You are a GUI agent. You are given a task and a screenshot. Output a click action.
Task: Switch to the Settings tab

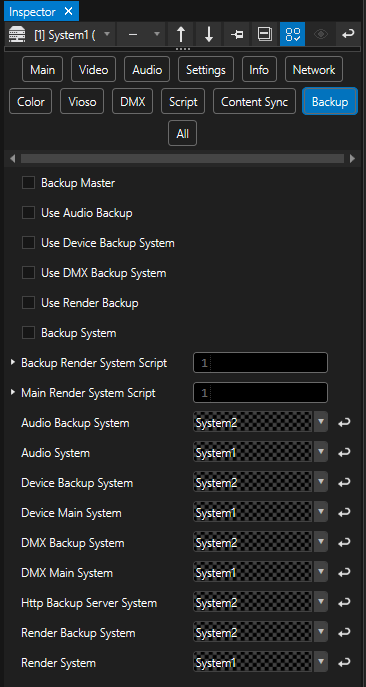click(x=206, y=70)
